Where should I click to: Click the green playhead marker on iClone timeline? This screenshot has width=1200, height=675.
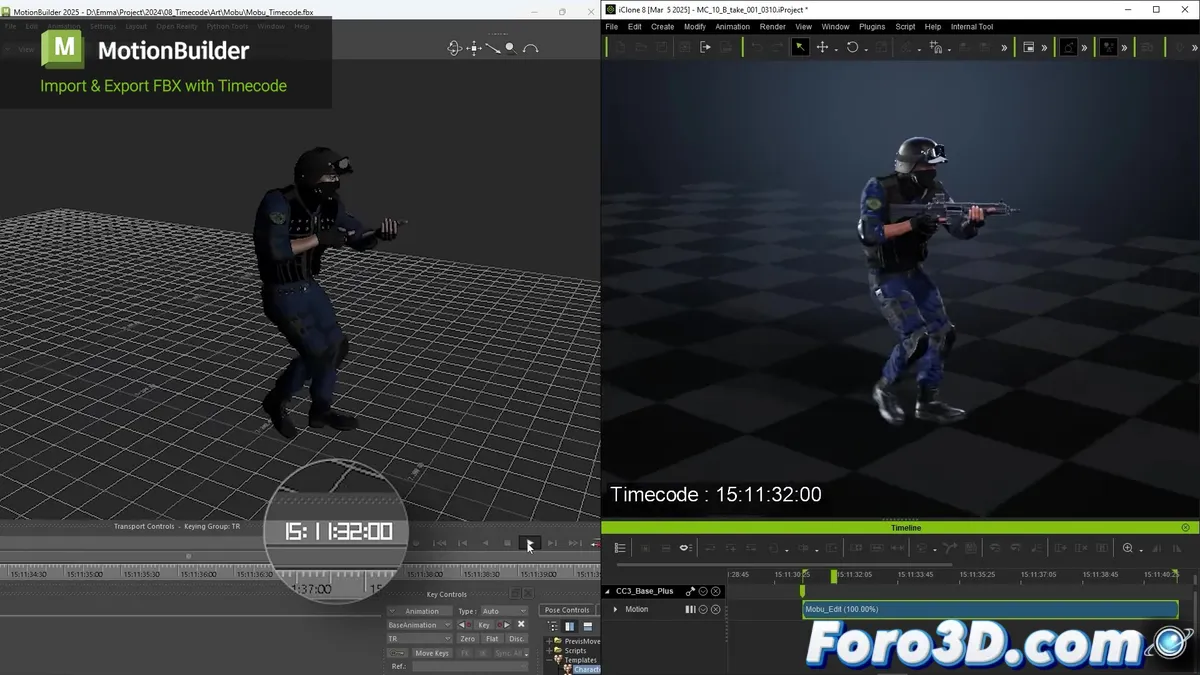click(834, 576)
